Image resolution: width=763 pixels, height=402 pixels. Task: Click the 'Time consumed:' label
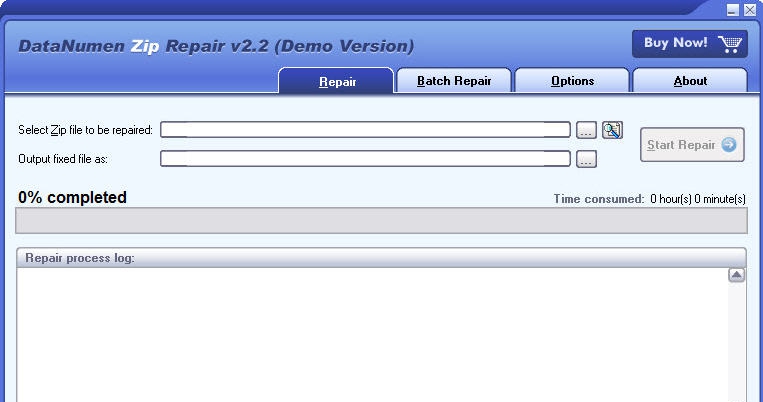point(599,199)
